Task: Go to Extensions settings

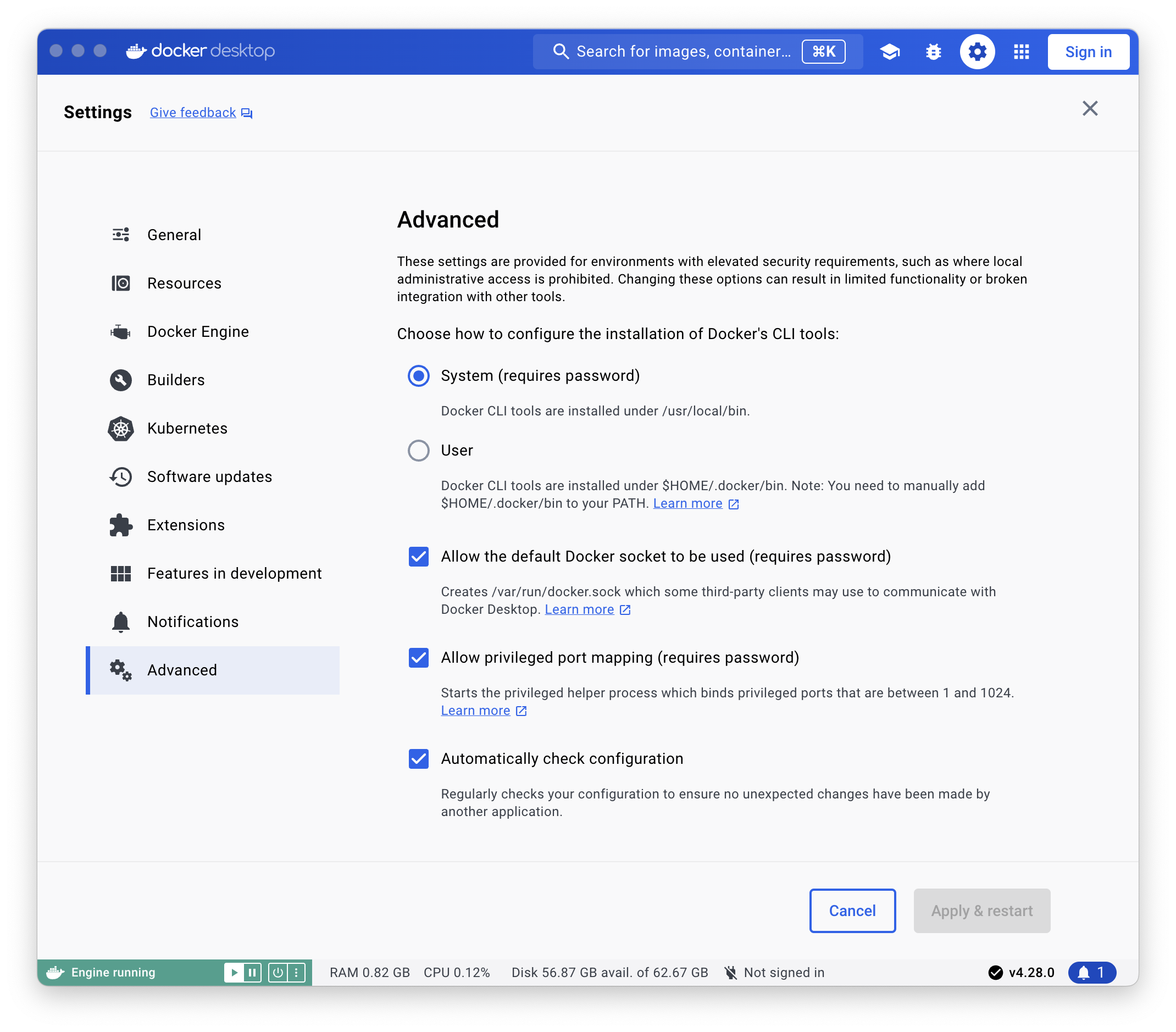Action: point(213,525)
